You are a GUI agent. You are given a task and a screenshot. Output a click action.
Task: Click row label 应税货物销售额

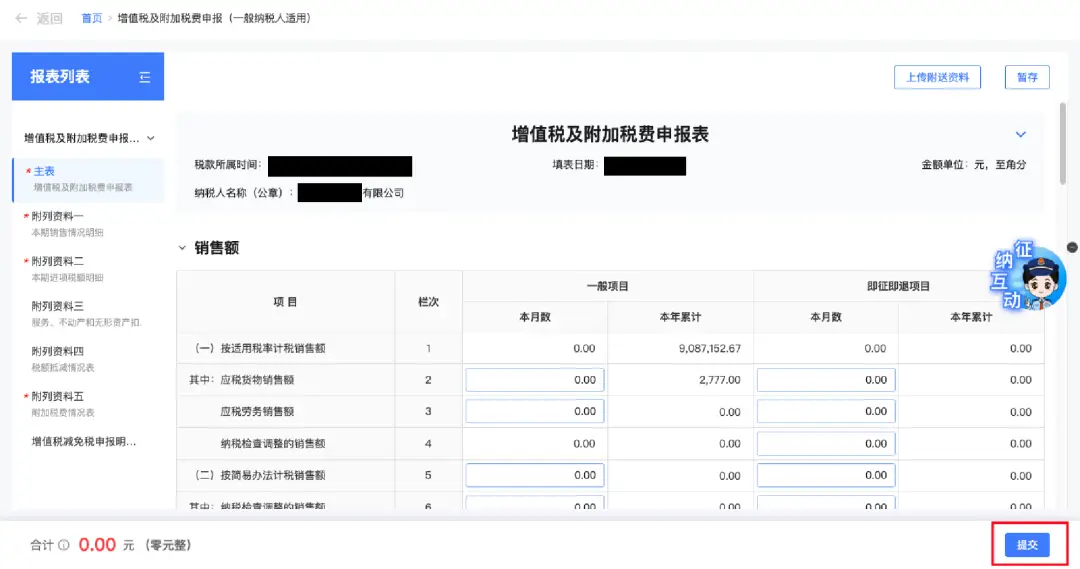[x=257, y=380]
